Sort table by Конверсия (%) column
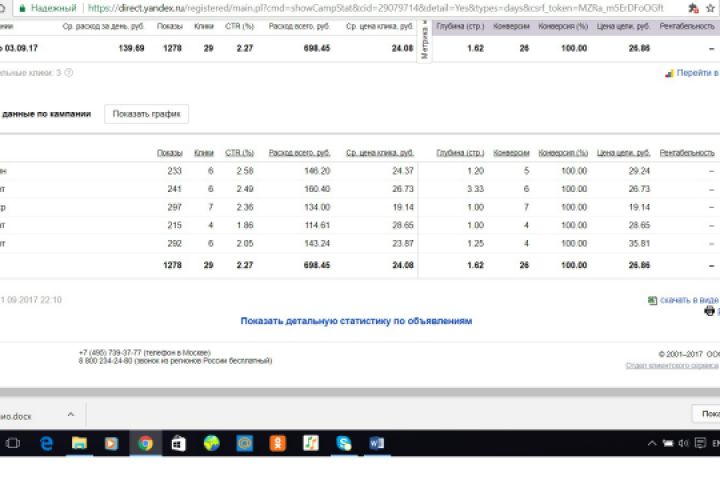This screenshot has height=480, width=720. pyautogui.click(x=563, y=152)
